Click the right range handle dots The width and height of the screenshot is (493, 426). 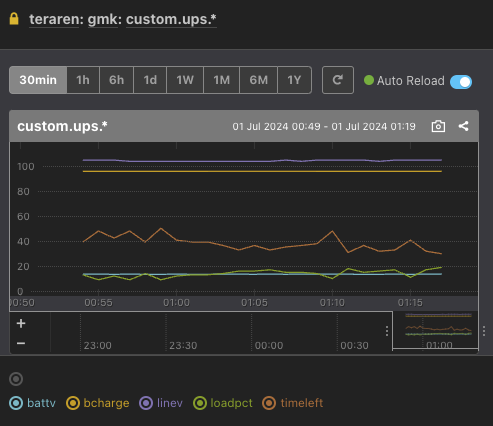coord(484,331)
